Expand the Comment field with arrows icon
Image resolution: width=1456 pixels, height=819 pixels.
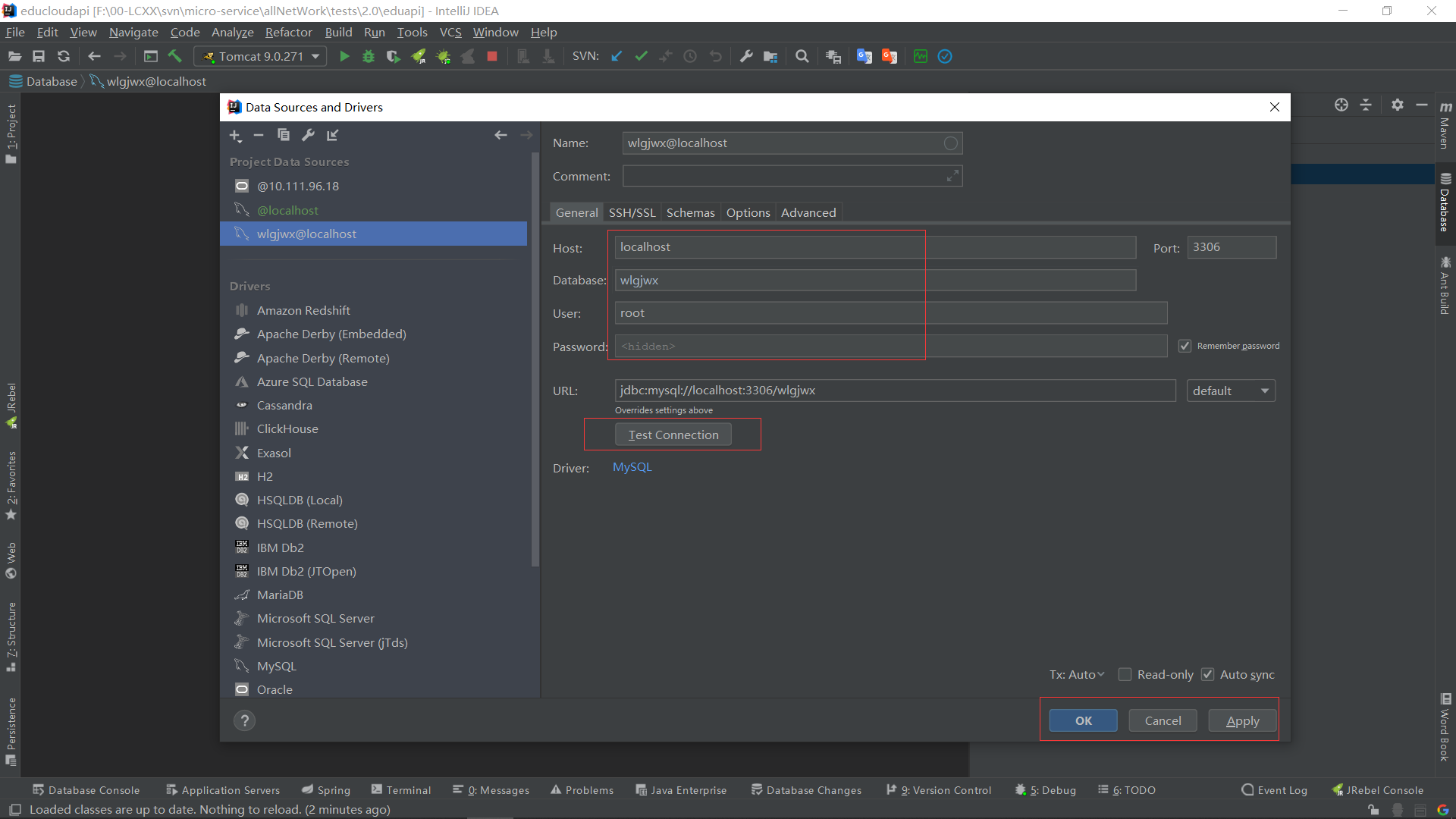point(952,176)
